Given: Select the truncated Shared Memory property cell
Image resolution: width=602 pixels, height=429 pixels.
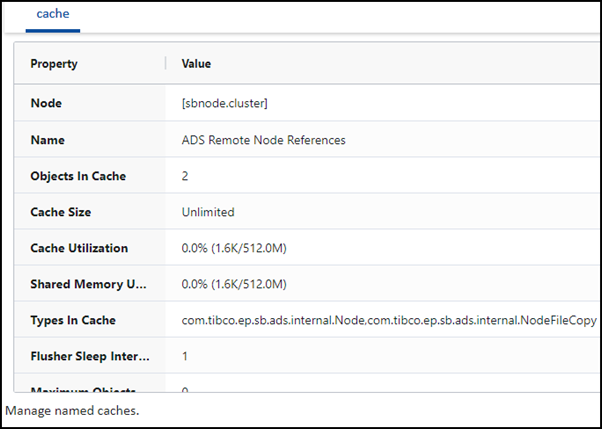Looking at the screenshot, I should (x=90, y=284).
